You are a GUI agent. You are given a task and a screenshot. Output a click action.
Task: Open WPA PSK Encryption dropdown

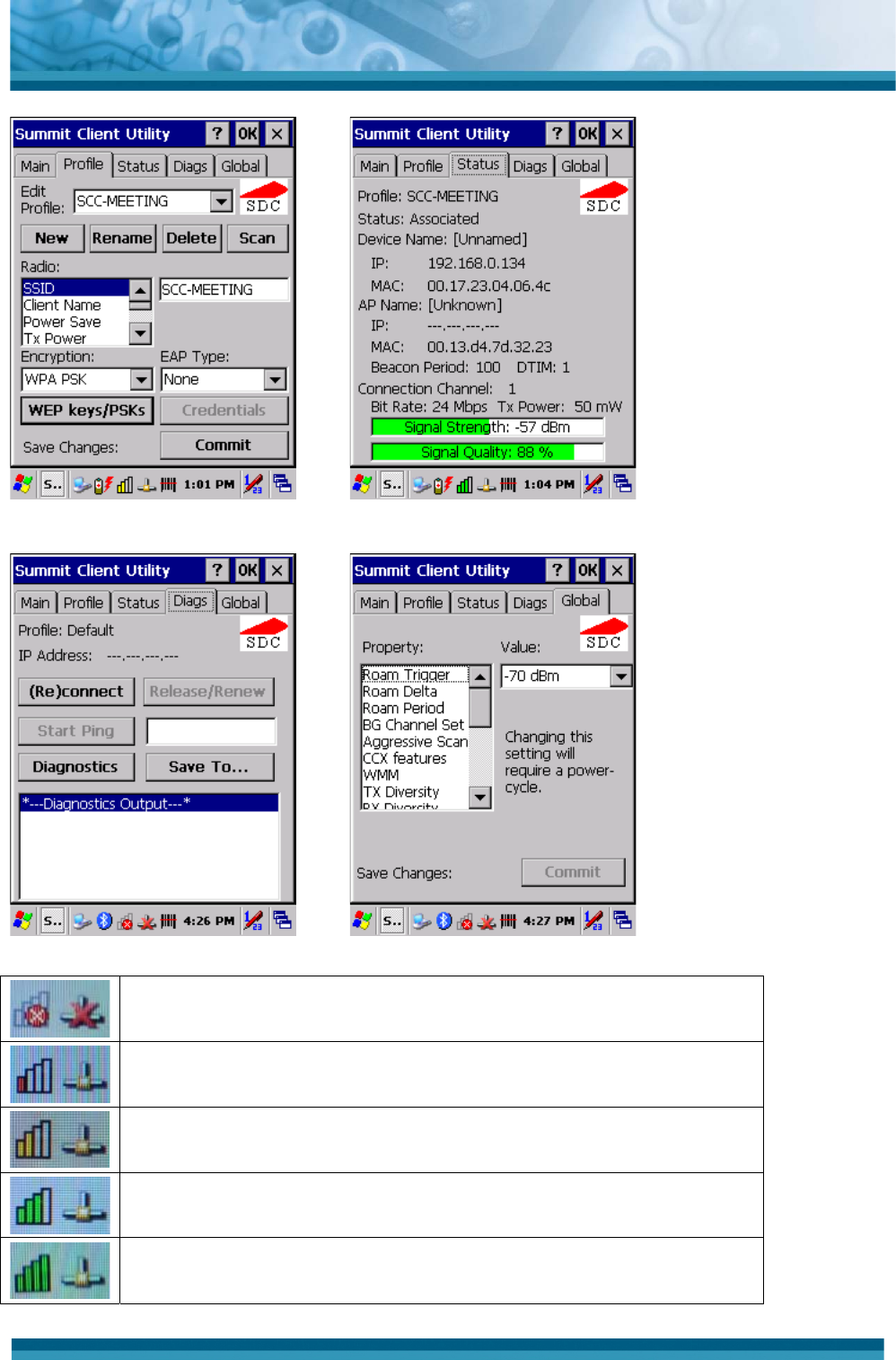point(141,379)
